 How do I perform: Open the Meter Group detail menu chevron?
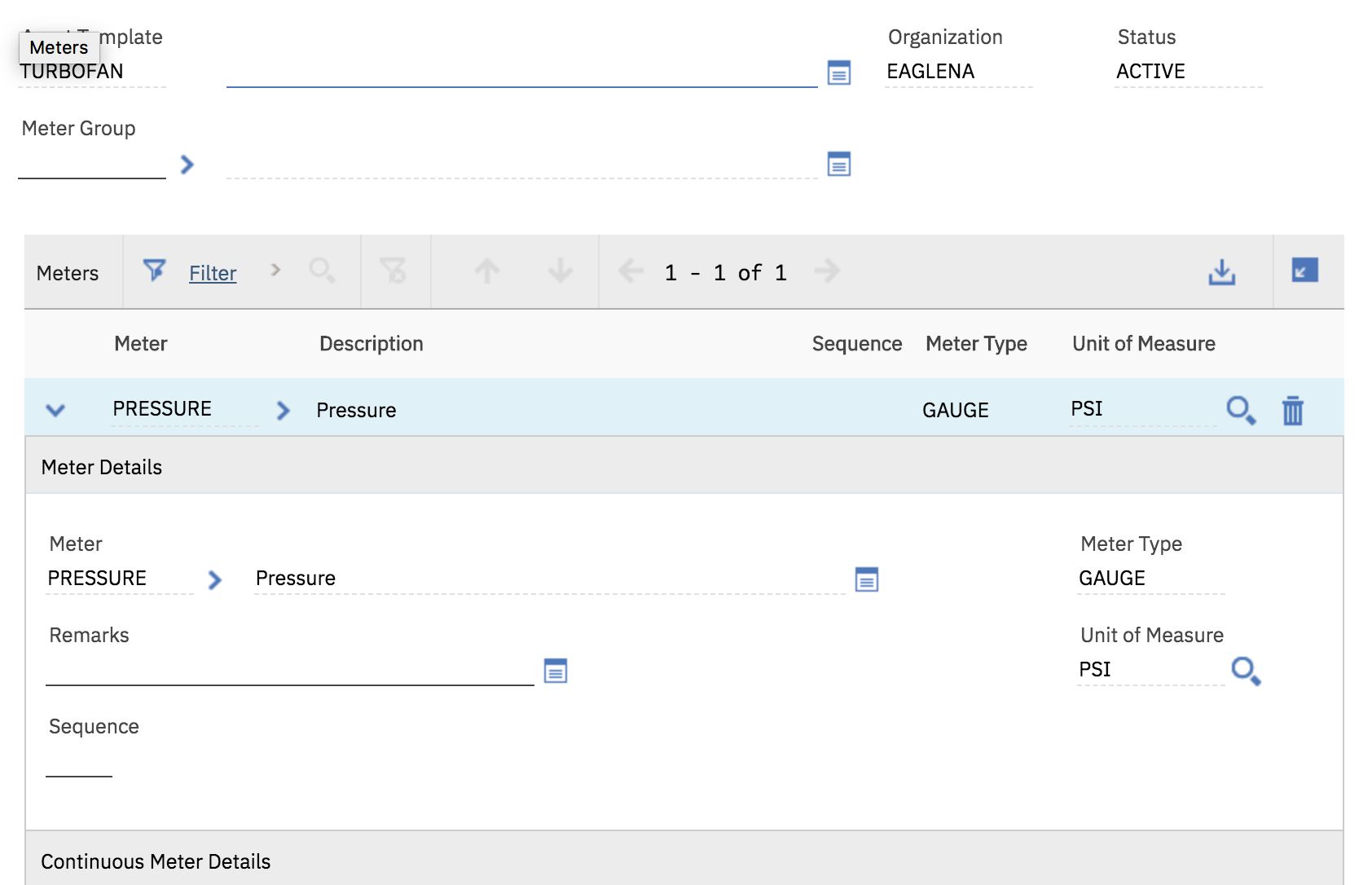[x=187, y=165]
